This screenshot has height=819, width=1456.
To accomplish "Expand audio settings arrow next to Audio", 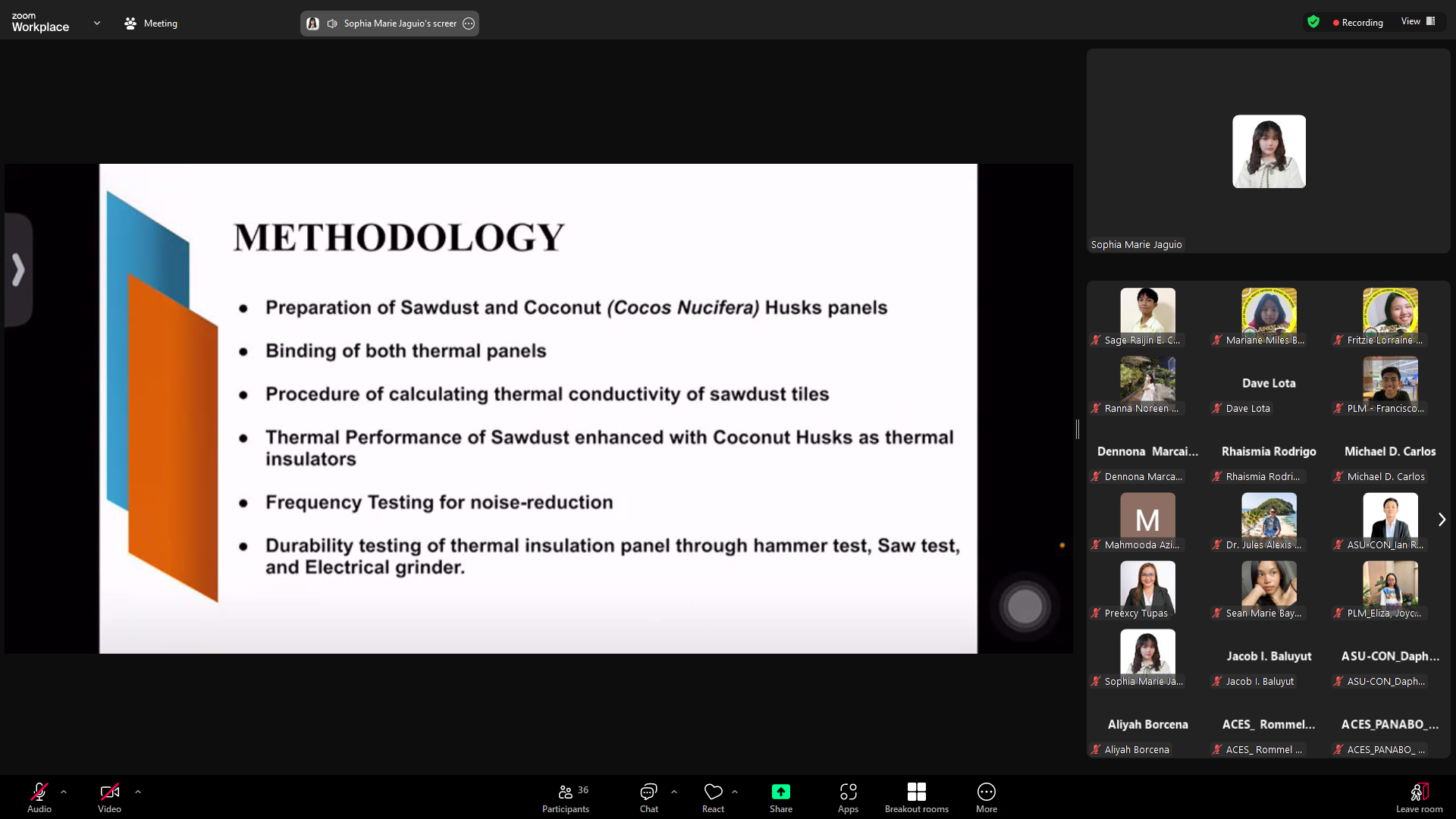I will point(64,792).
